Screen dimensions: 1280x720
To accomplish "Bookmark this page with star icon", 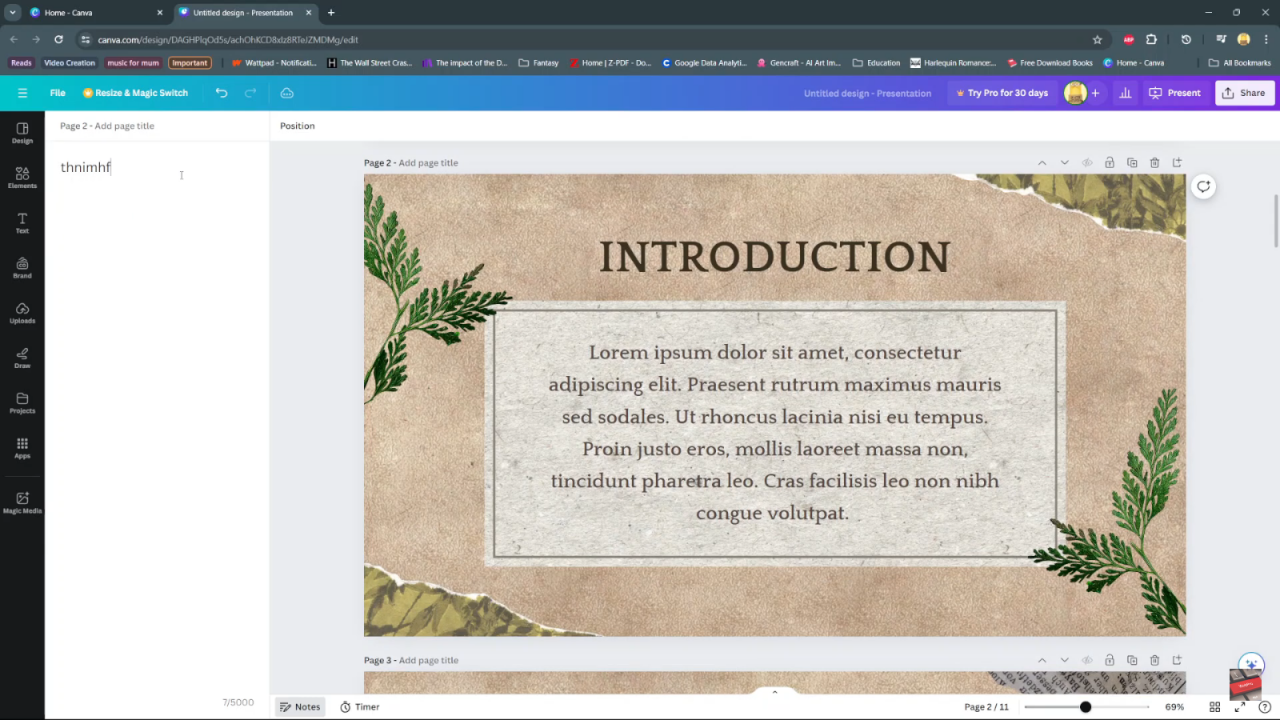I will click(x=1097, y=39).
